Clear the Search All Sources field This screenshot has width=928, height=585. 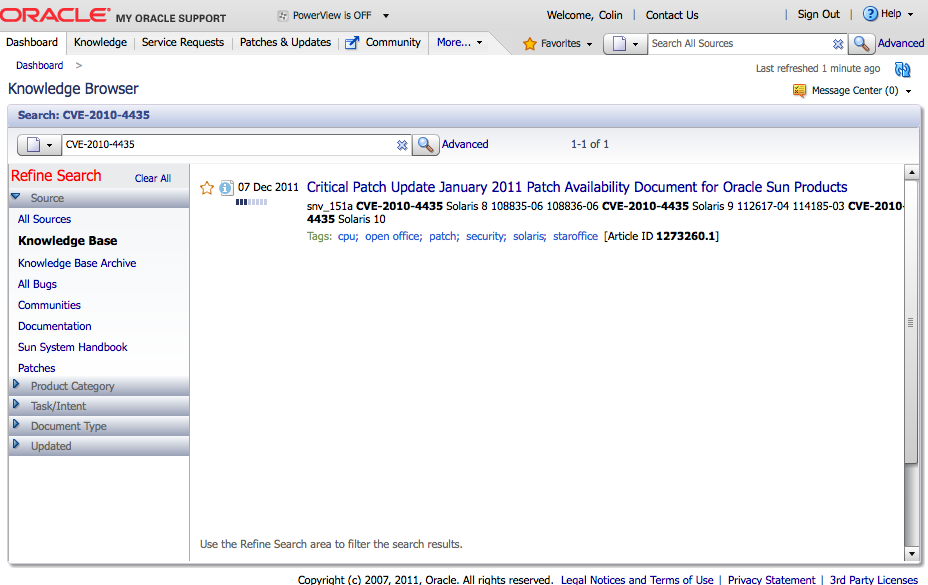click(838, 44)
